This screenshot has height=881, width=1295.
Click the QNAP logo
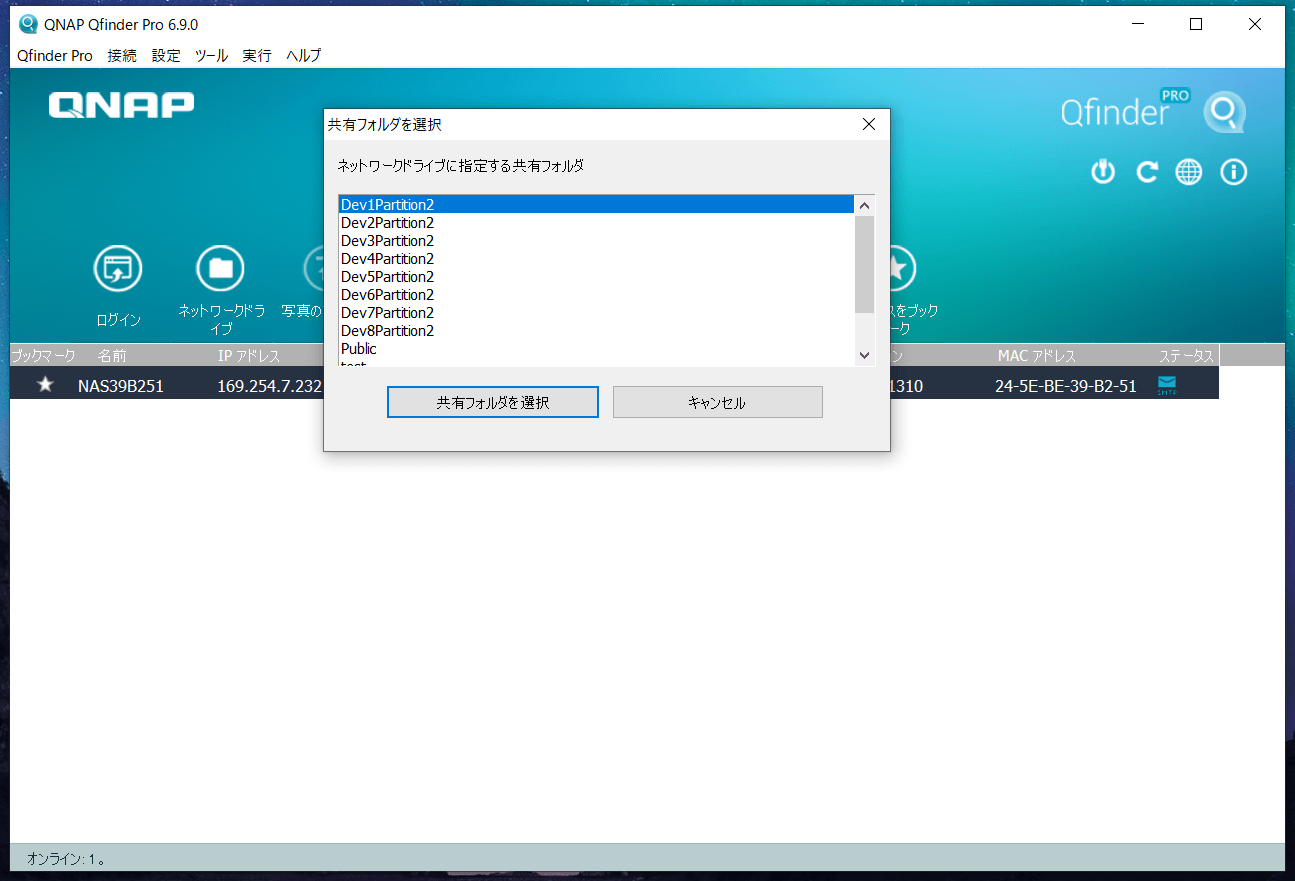(121, 105)
